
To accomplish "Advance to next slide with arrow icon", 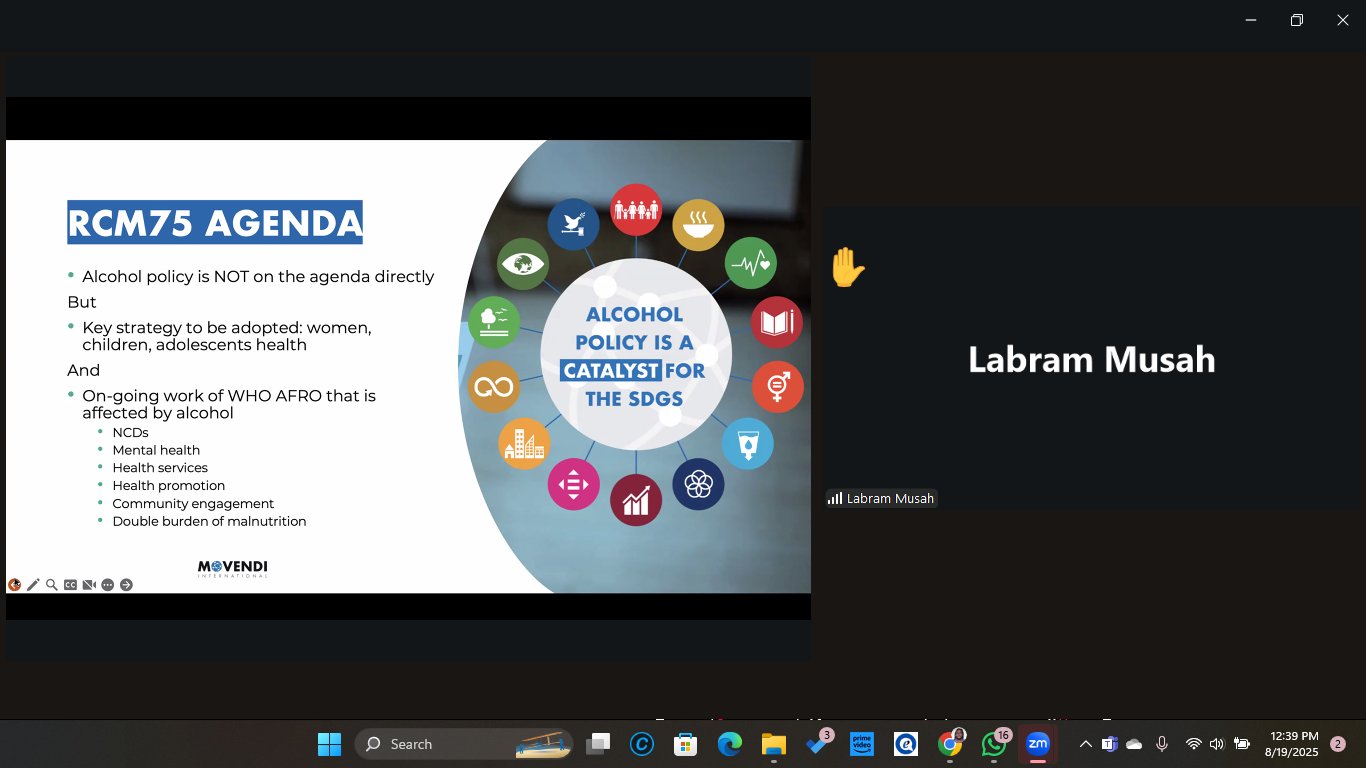I will click(126, 585).
